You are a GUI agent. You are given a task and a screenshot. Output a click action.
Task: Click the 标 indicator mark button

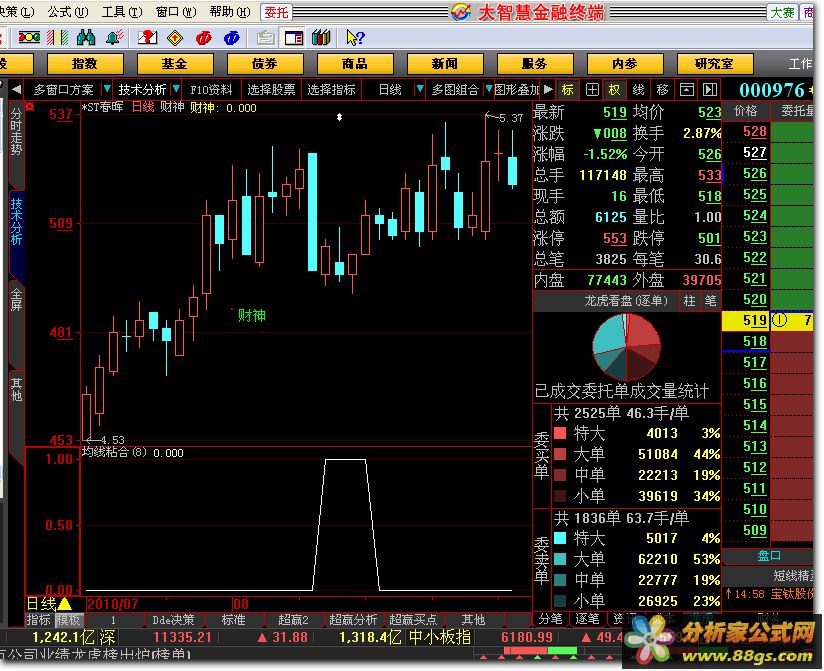(x=568, y=90)
